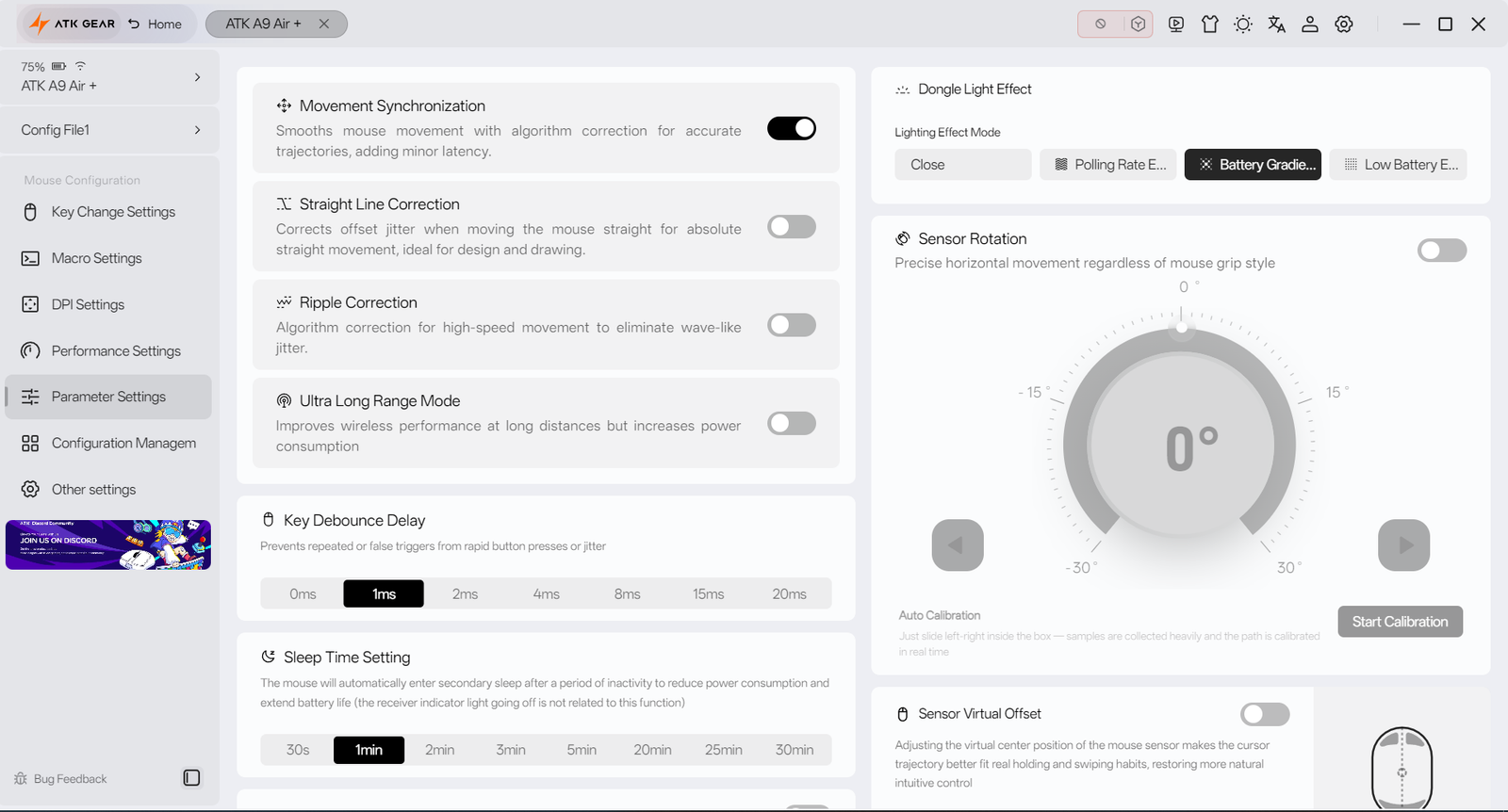The image size is (1508, 812).
Task: Expand the ATK A9 Air + device entry
Action: [x=110, y=76]
